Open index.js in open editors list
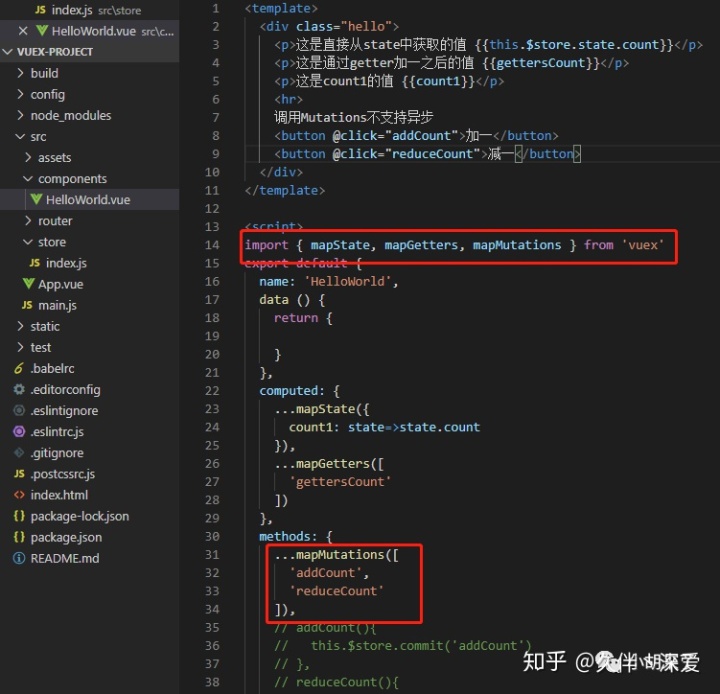 click(x=90, y=10)
